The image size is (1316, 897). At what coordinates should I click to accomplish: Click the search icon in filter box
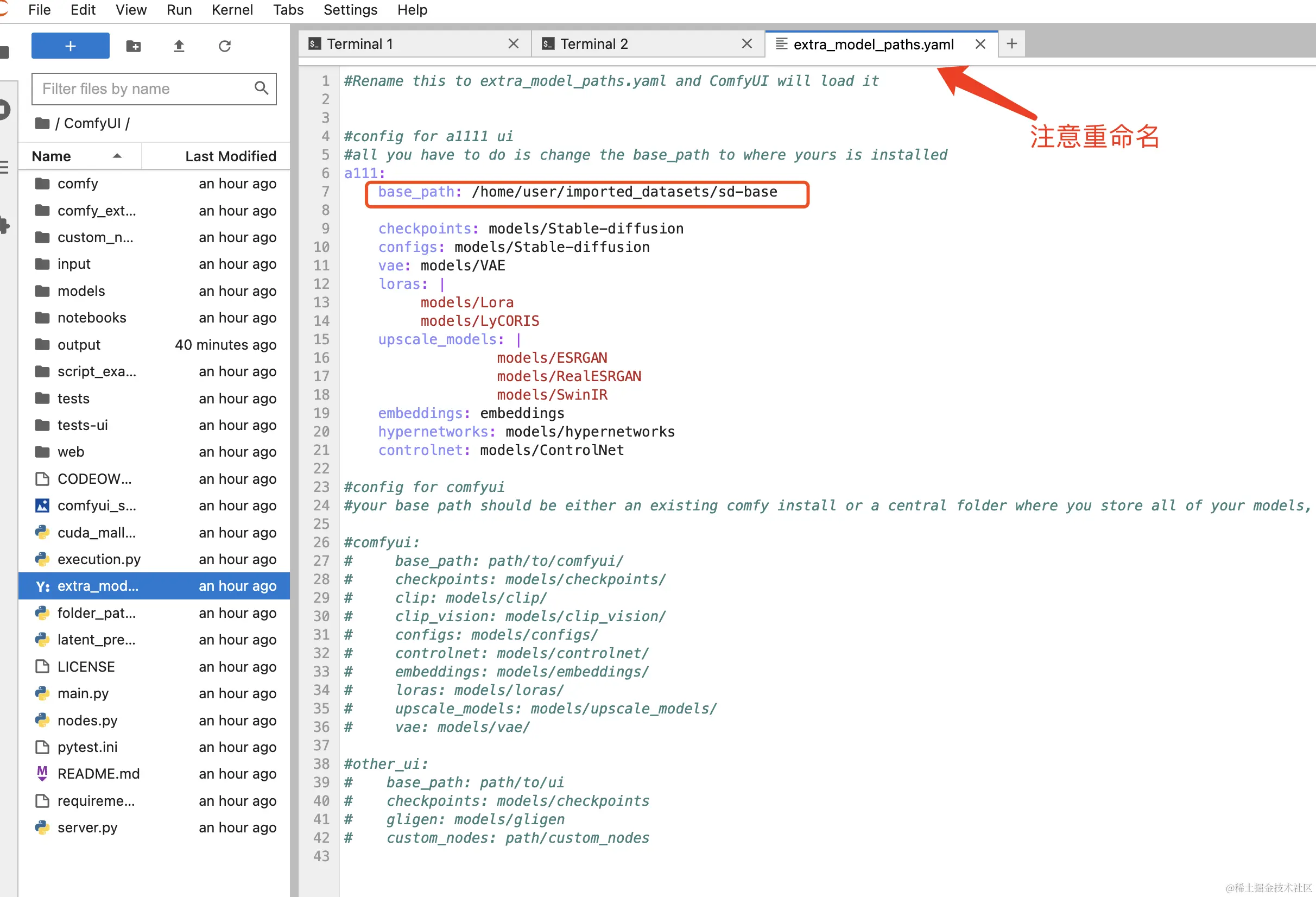coord(261,89)
